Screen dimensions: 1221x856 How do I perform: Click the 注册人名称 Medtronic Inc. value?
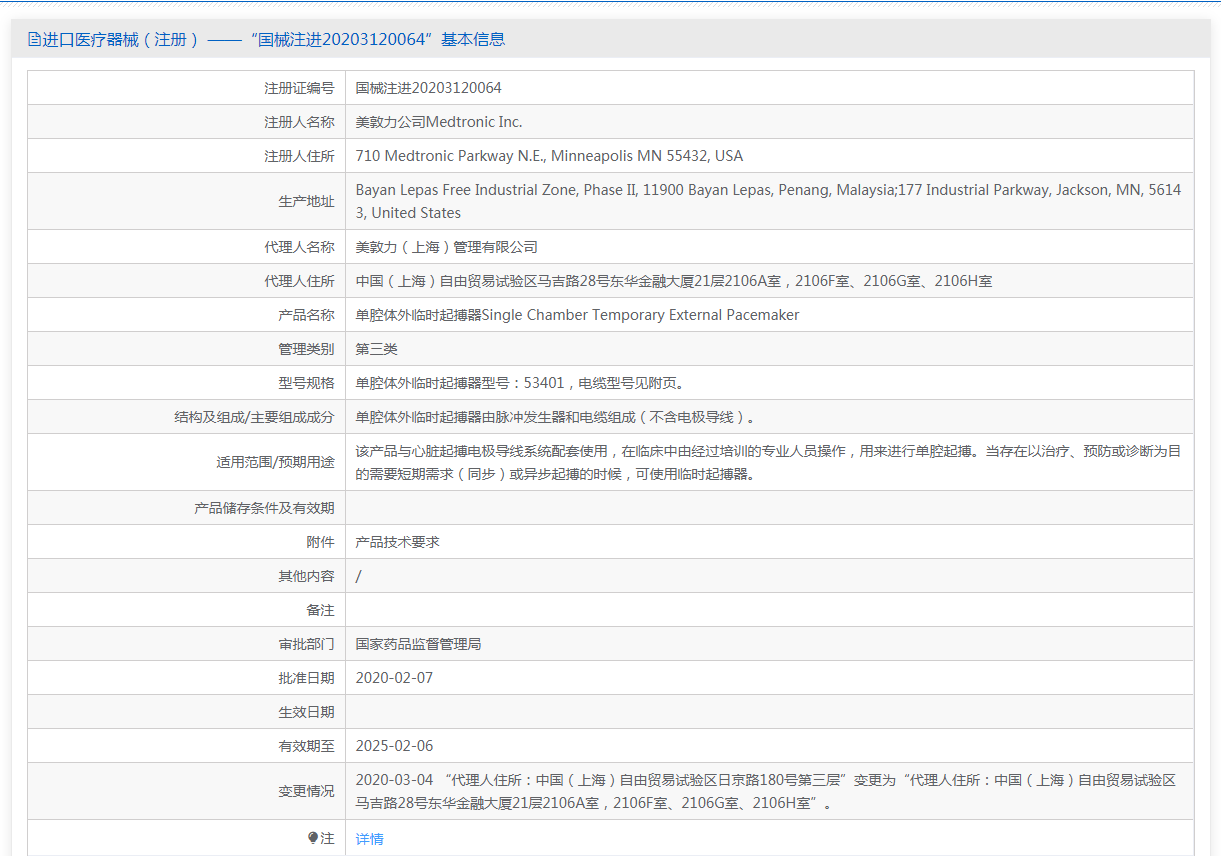click(x=439, y=122)
